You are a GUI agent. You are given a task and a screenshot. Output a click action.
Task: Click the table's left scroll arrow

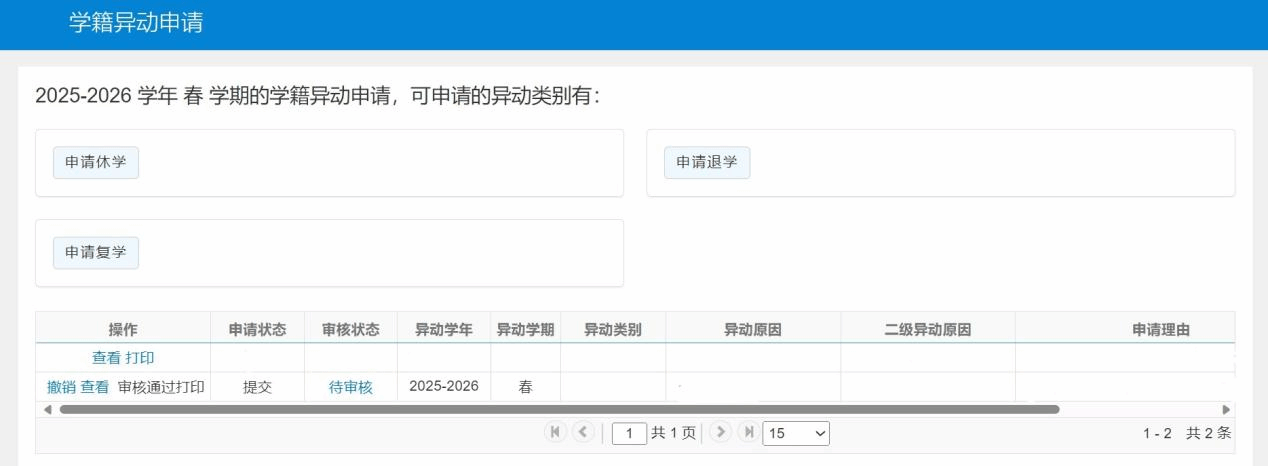pyautogui.click(x=47, y=409)
